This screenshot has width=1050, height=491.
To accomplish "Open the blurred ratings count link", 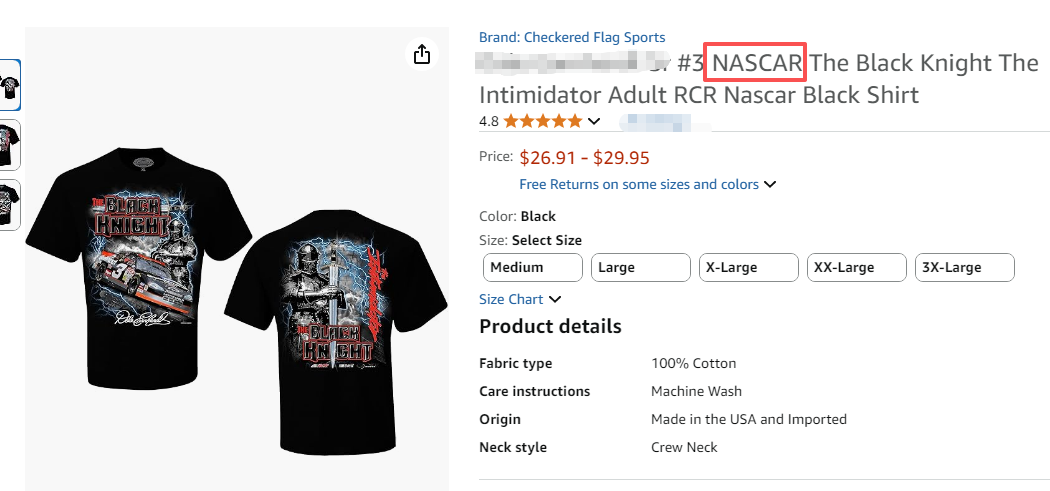I will (x=655, y=122).
